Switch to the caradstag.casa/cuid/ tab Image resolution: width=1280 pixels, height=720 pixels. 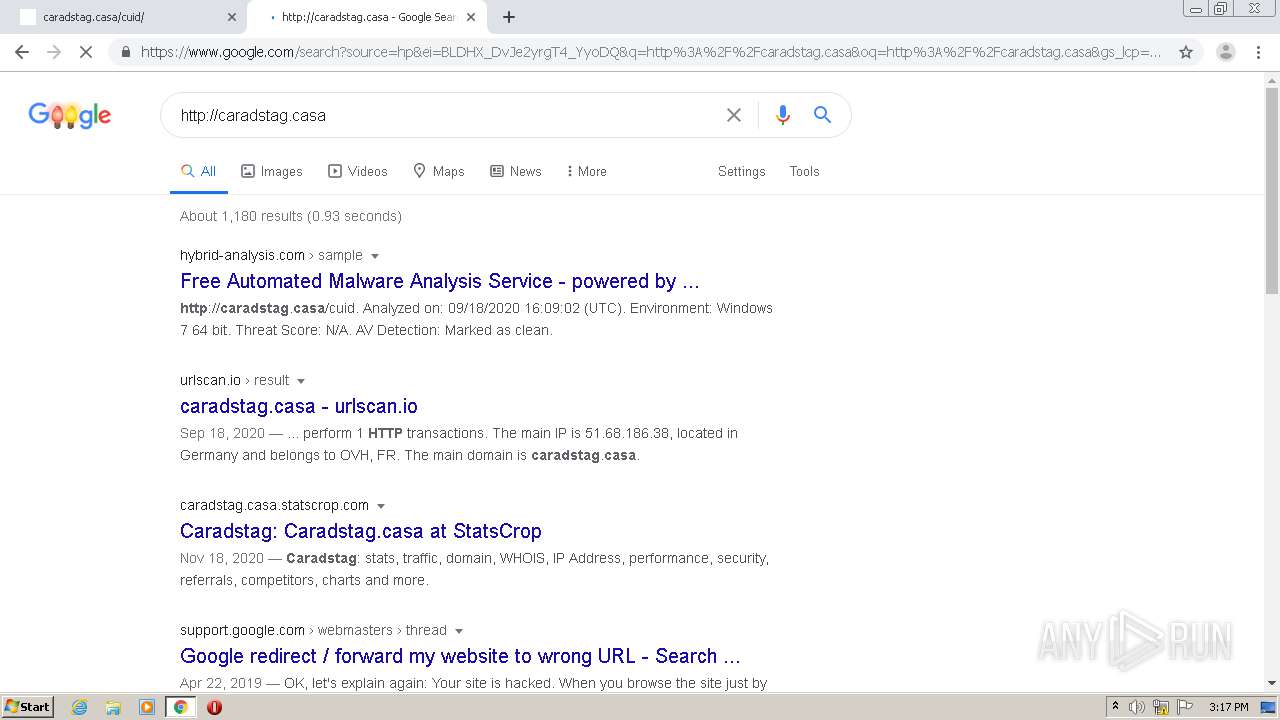(x=125, y=17)
